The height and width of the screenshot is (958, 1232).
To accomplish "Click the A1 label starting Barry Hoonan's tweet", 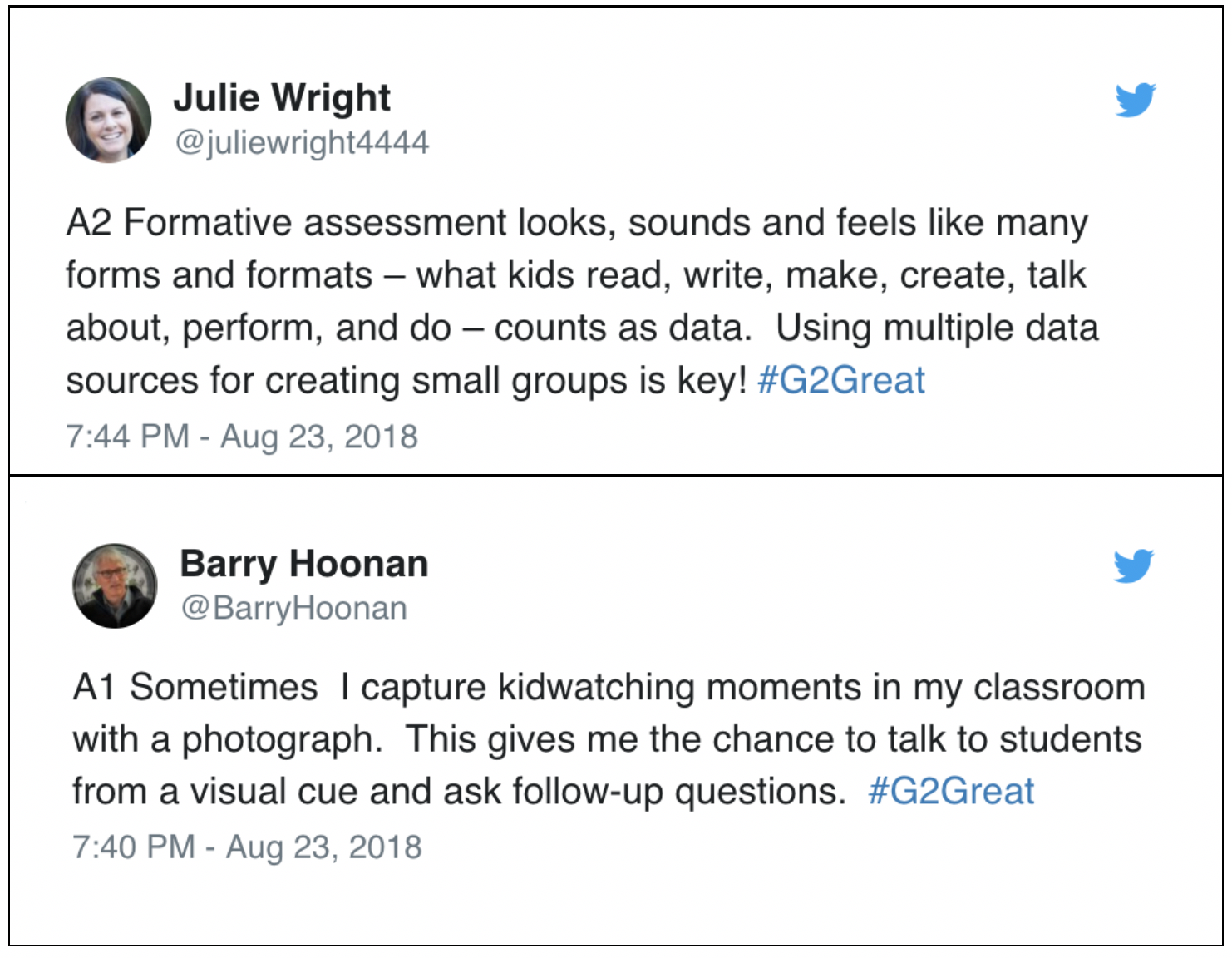I will [94, 688].
